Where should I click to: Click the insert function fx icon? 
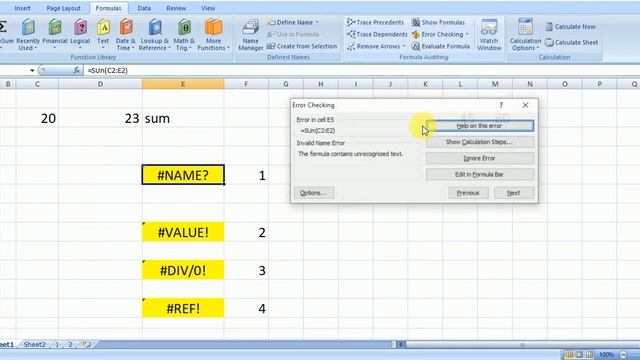(x=76, y=71)
